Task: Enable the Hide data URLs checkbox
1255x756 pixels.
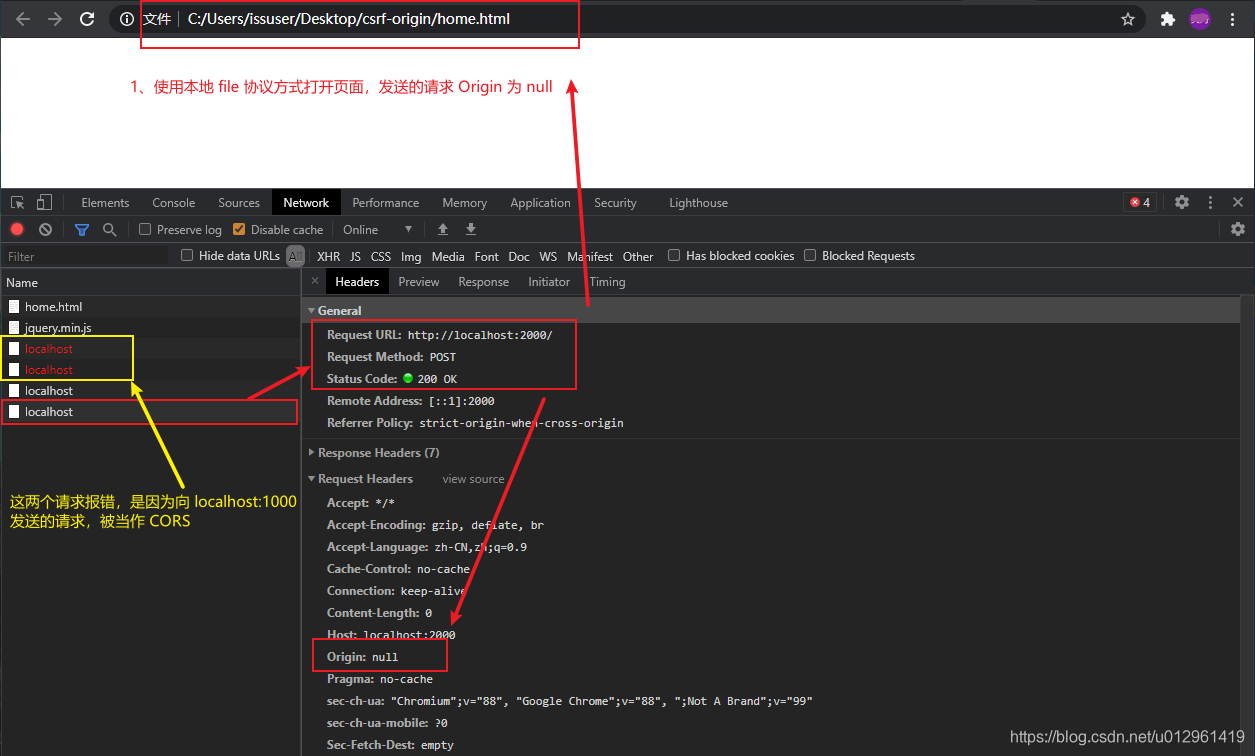Action: pos(187,255)
